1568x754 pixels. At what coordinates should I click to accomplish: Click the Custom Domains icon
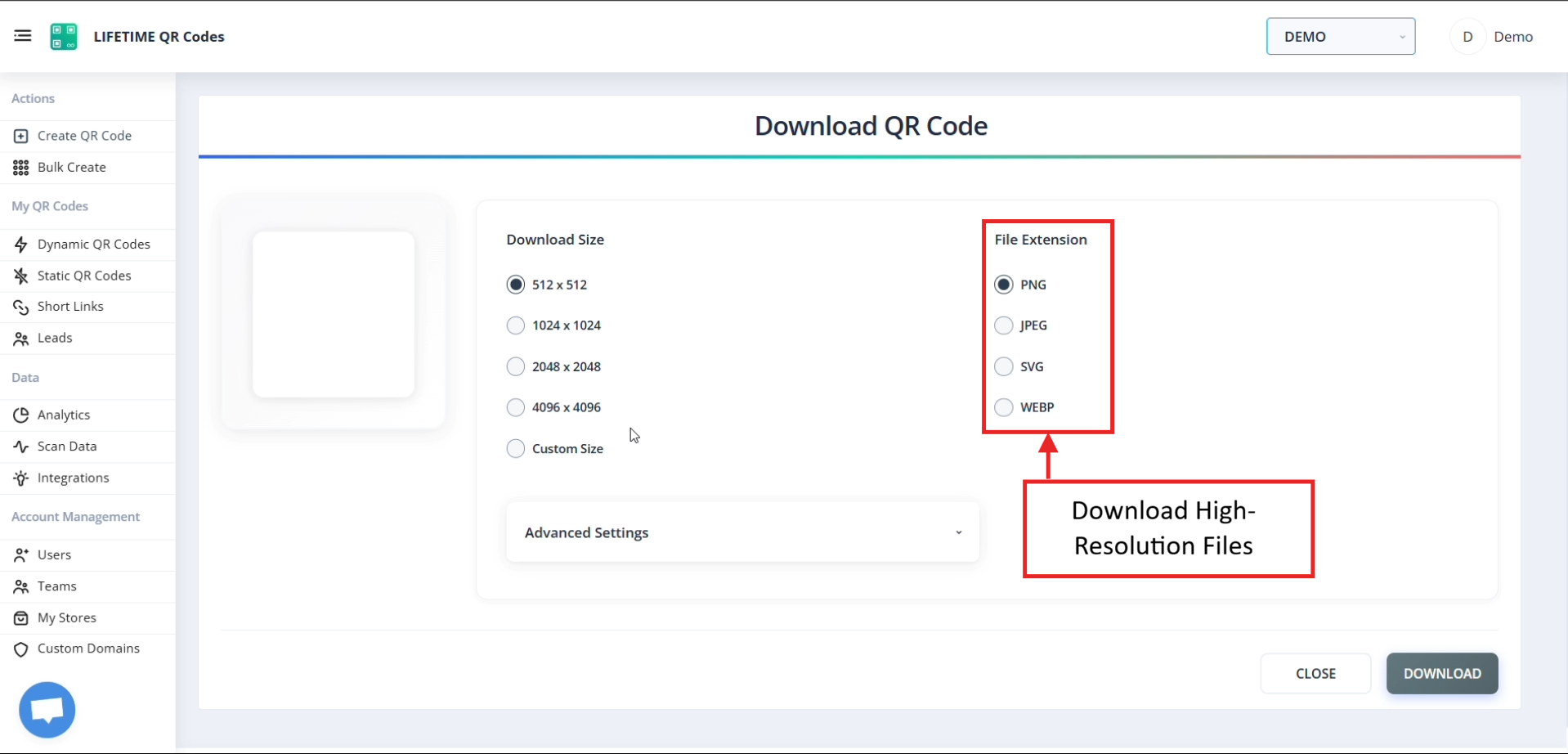tap(20, 648)
